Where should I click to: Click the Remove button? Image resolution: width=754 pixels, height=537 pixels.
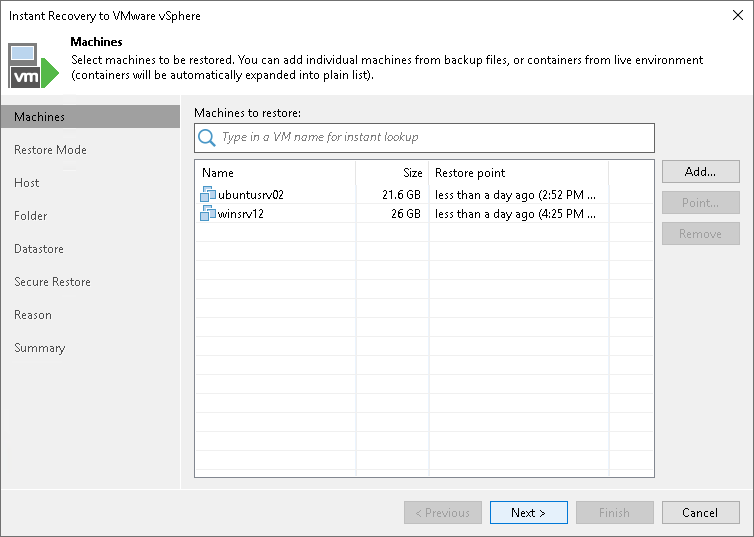pyautogui.click(x=701, y=234)
